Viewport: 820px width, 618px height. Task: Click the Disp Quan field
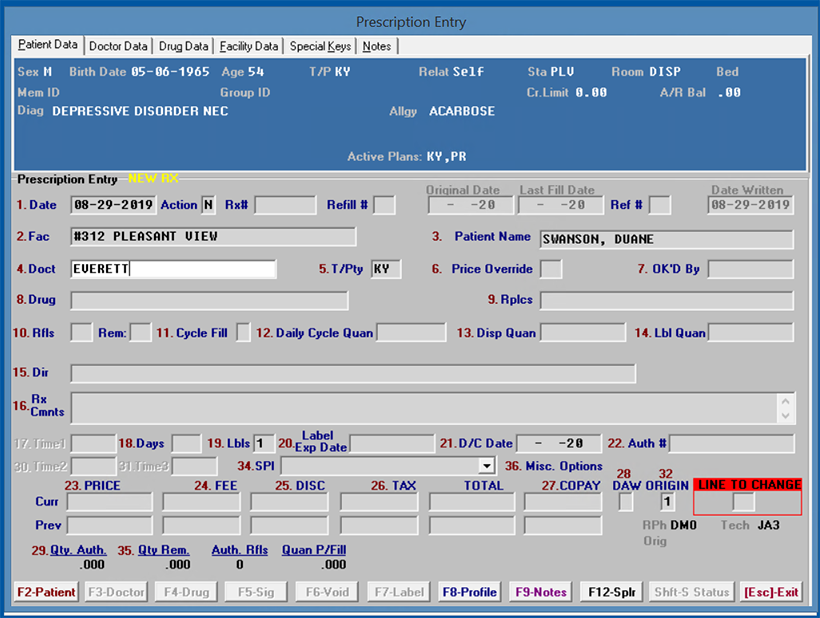(x=582, y=333)
